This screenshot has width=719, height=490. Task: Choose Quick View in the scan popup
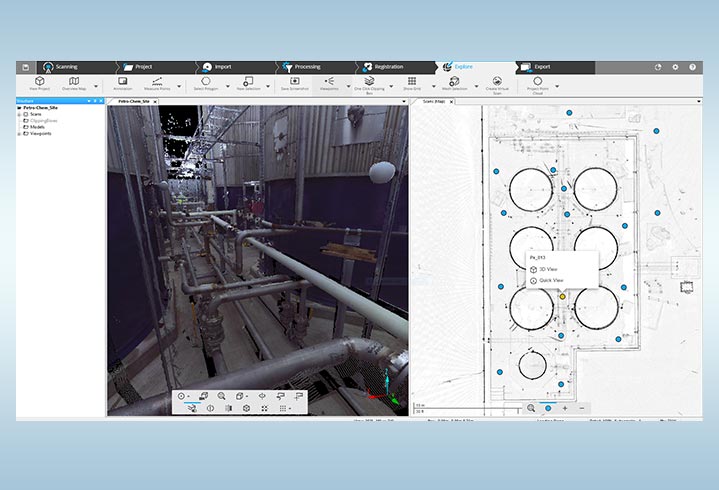point(551,280)
